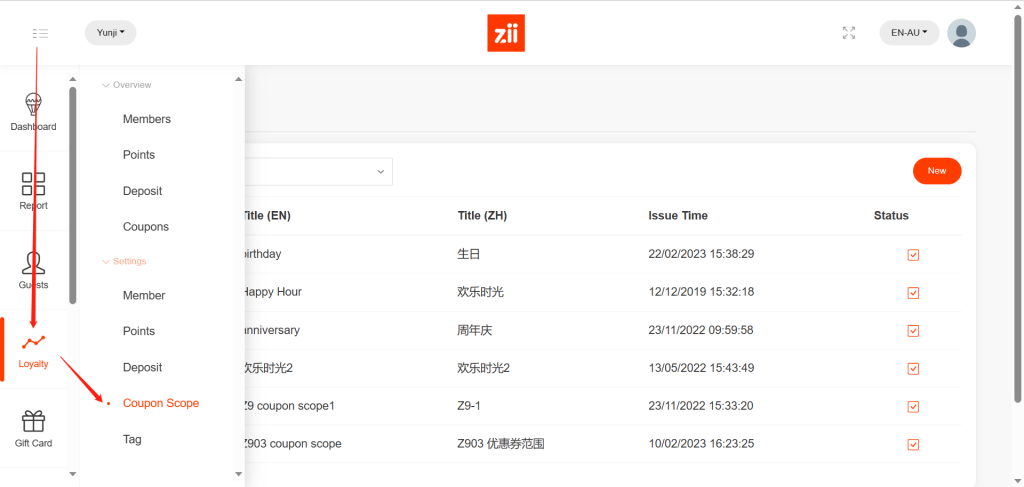Open the Gift Card sidebar icon
The image size is (1024, 487).
click(x=33, y=428)
